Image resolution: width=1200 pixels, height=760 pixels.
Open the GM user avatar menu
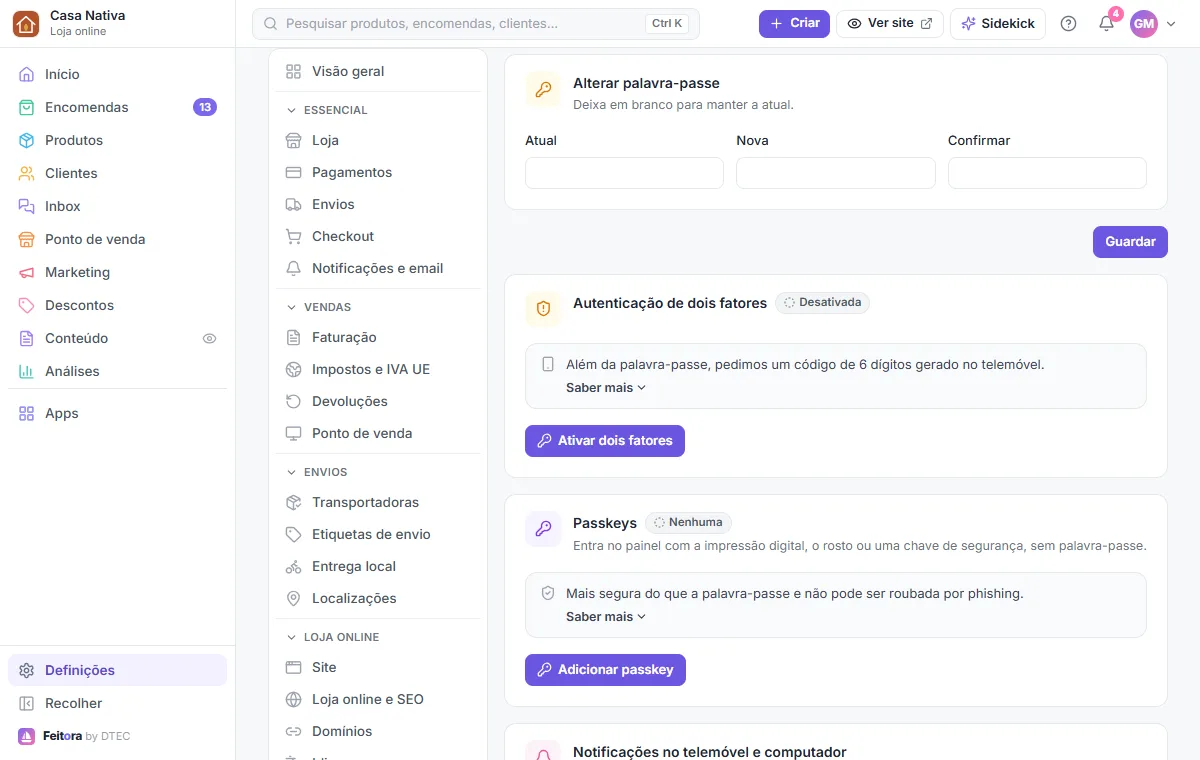[1153, 23]
